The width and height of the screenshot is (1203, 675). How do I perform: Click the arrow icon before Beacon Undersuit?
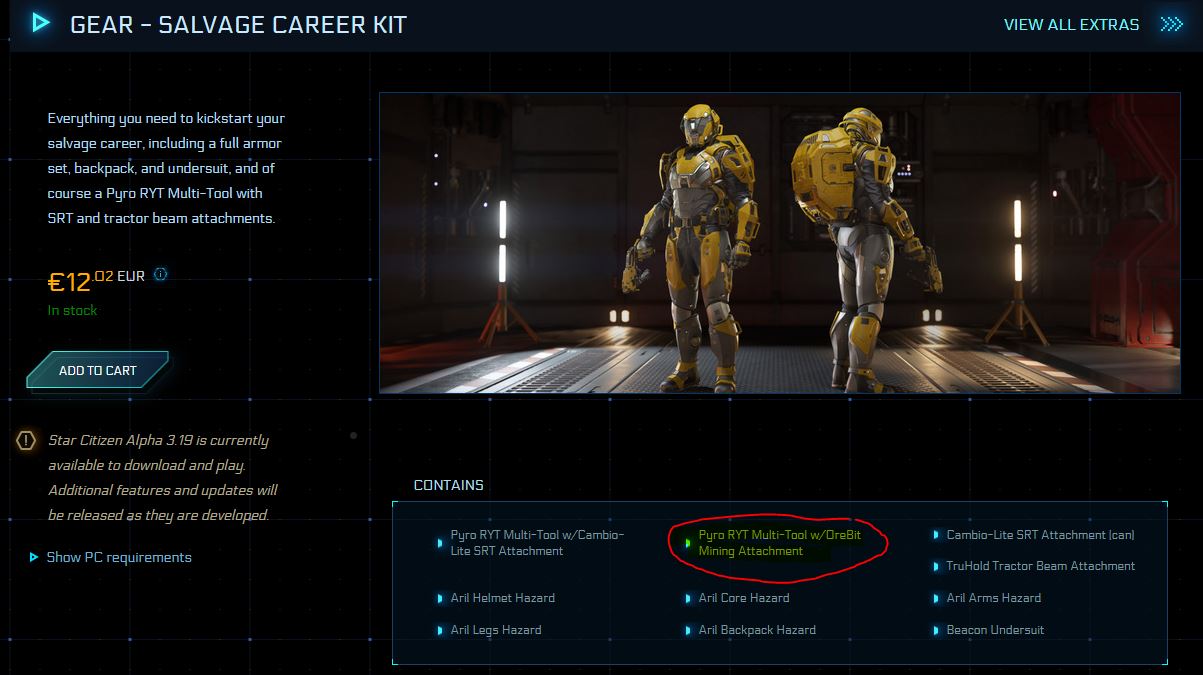point(935,630)
